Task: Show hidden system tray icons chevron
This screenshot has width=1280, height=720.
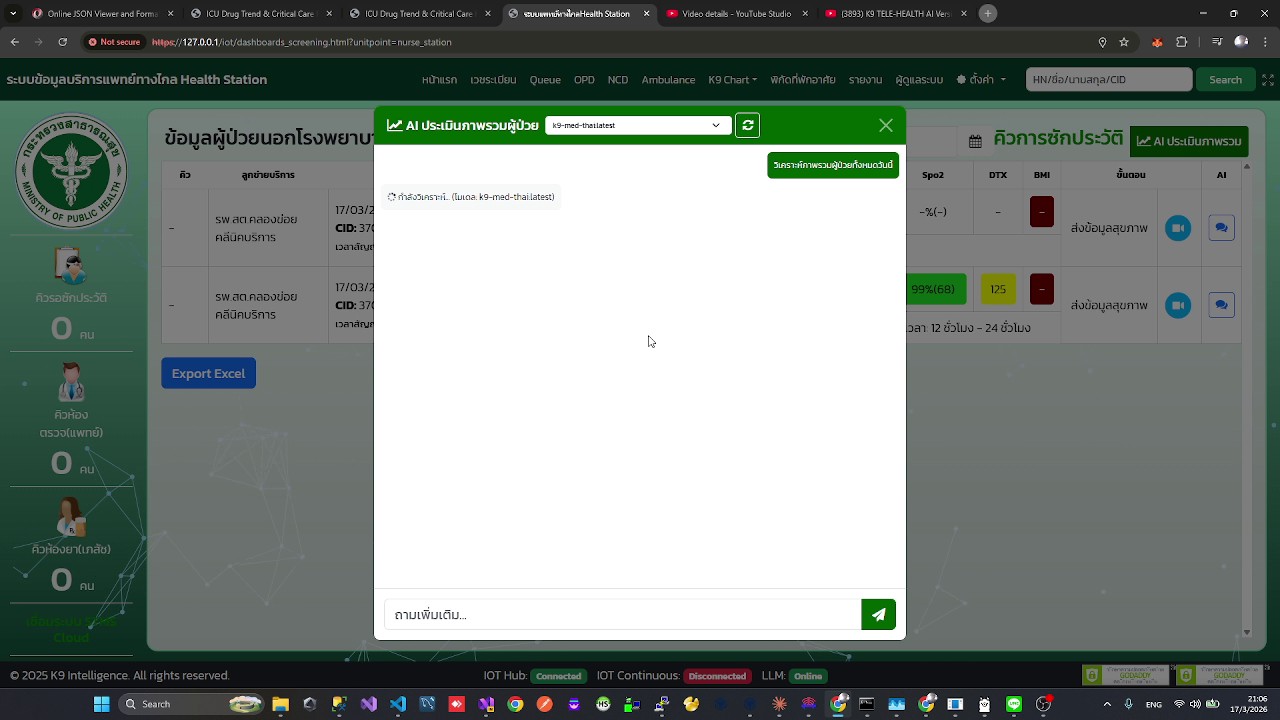Action: (x=1107, y=704)
